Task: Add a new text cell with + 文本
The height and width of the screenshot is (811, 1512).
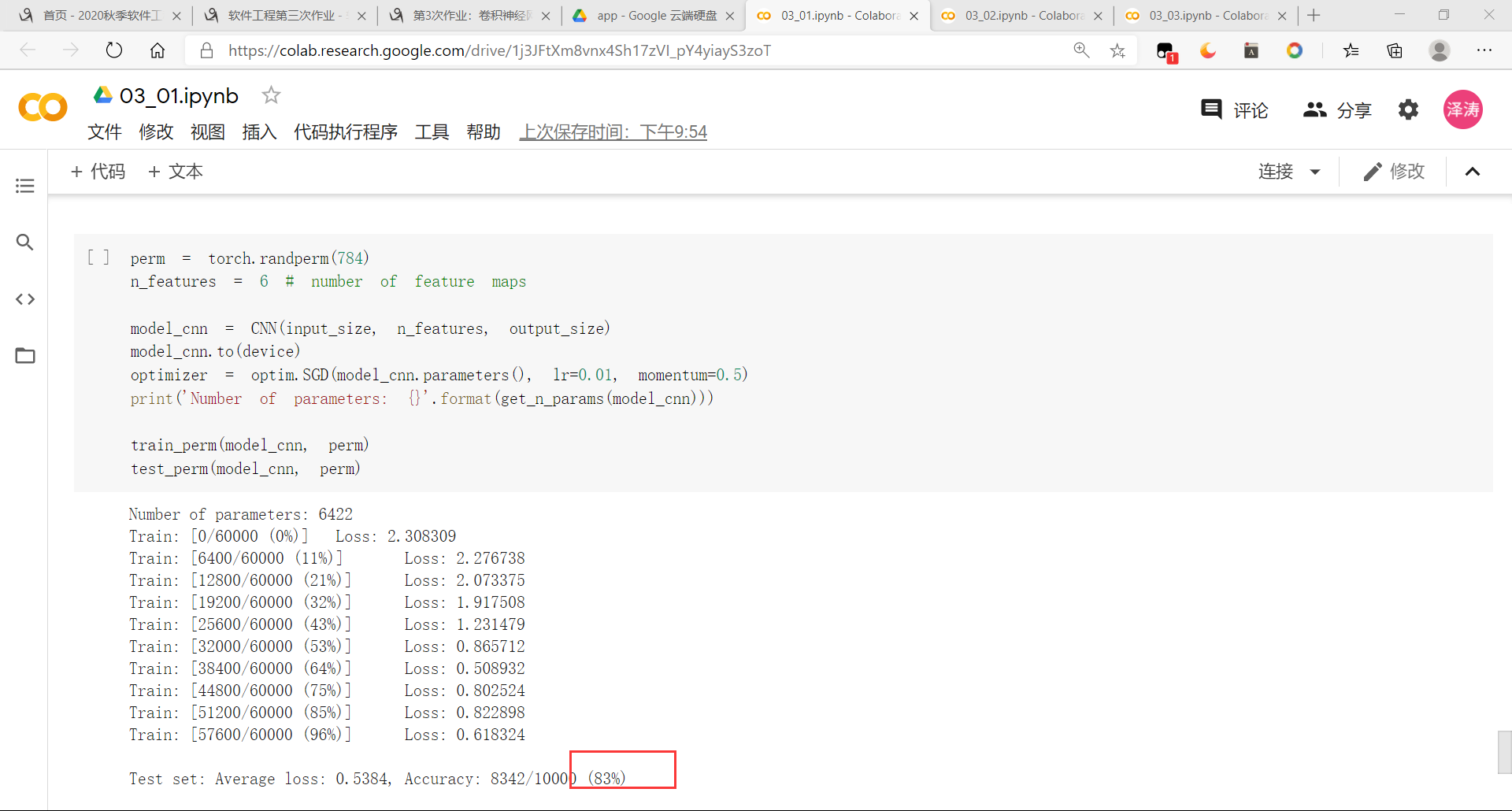Action: (x=176, y=172)
